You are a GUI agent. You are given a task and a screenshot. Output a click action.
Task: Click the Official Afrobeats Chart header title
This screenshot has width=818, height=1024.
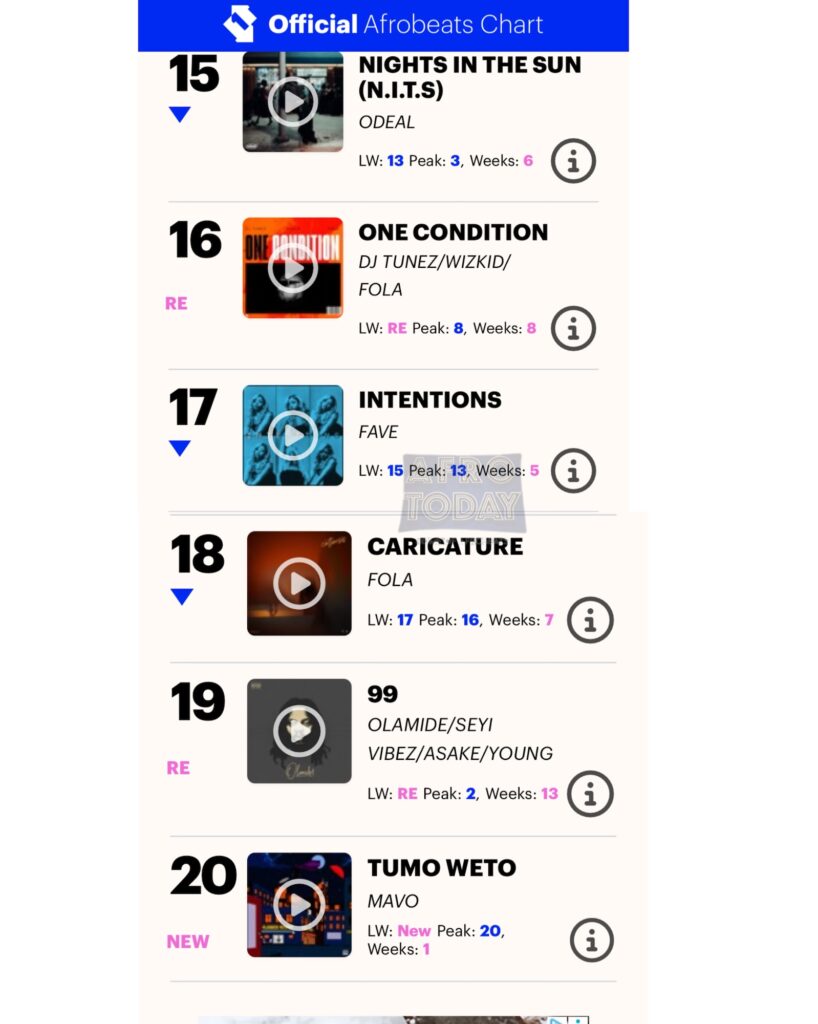(405, 24)
